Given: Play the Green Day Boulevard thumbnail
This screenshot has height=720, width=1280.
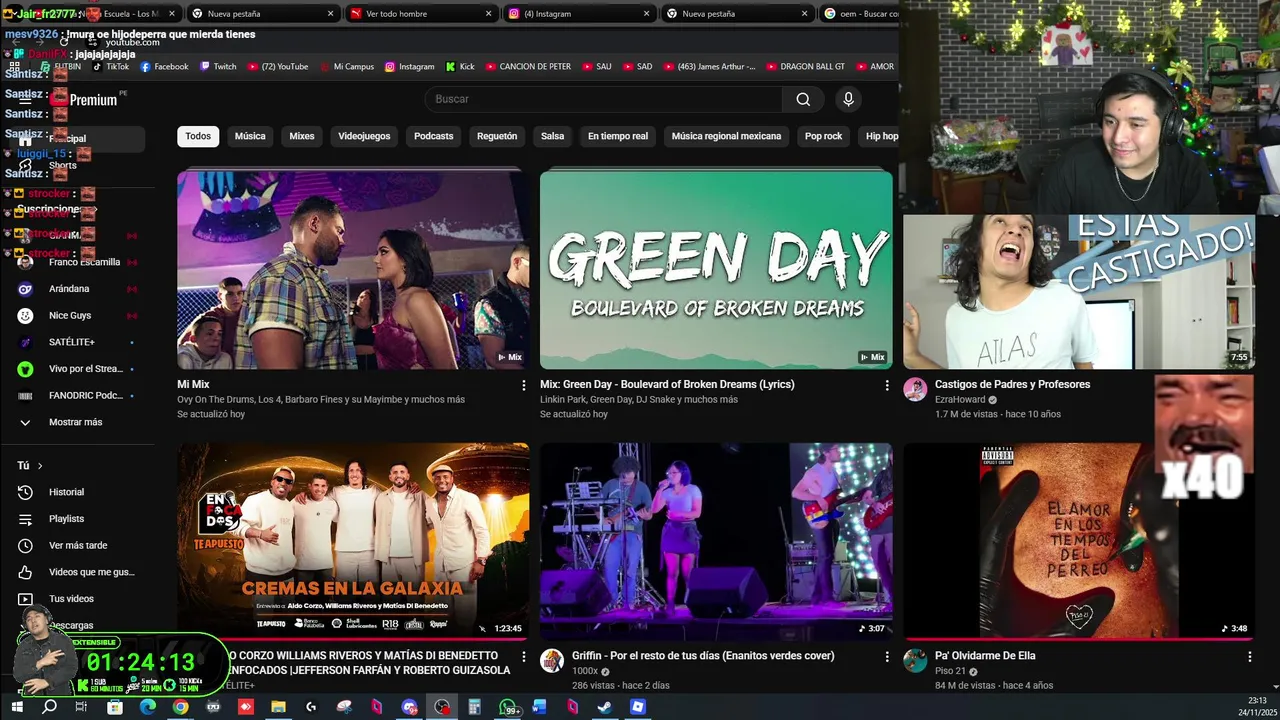Looking at the screenshot, I should [x=716, y=270].
